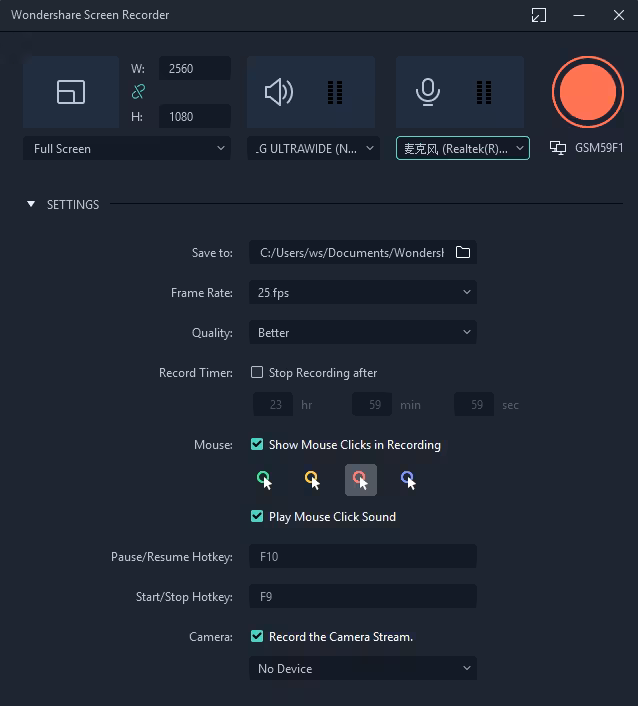Screen dimensions: 638x706
Task: Click the Frame Rate label
Action: coord(202,293)
